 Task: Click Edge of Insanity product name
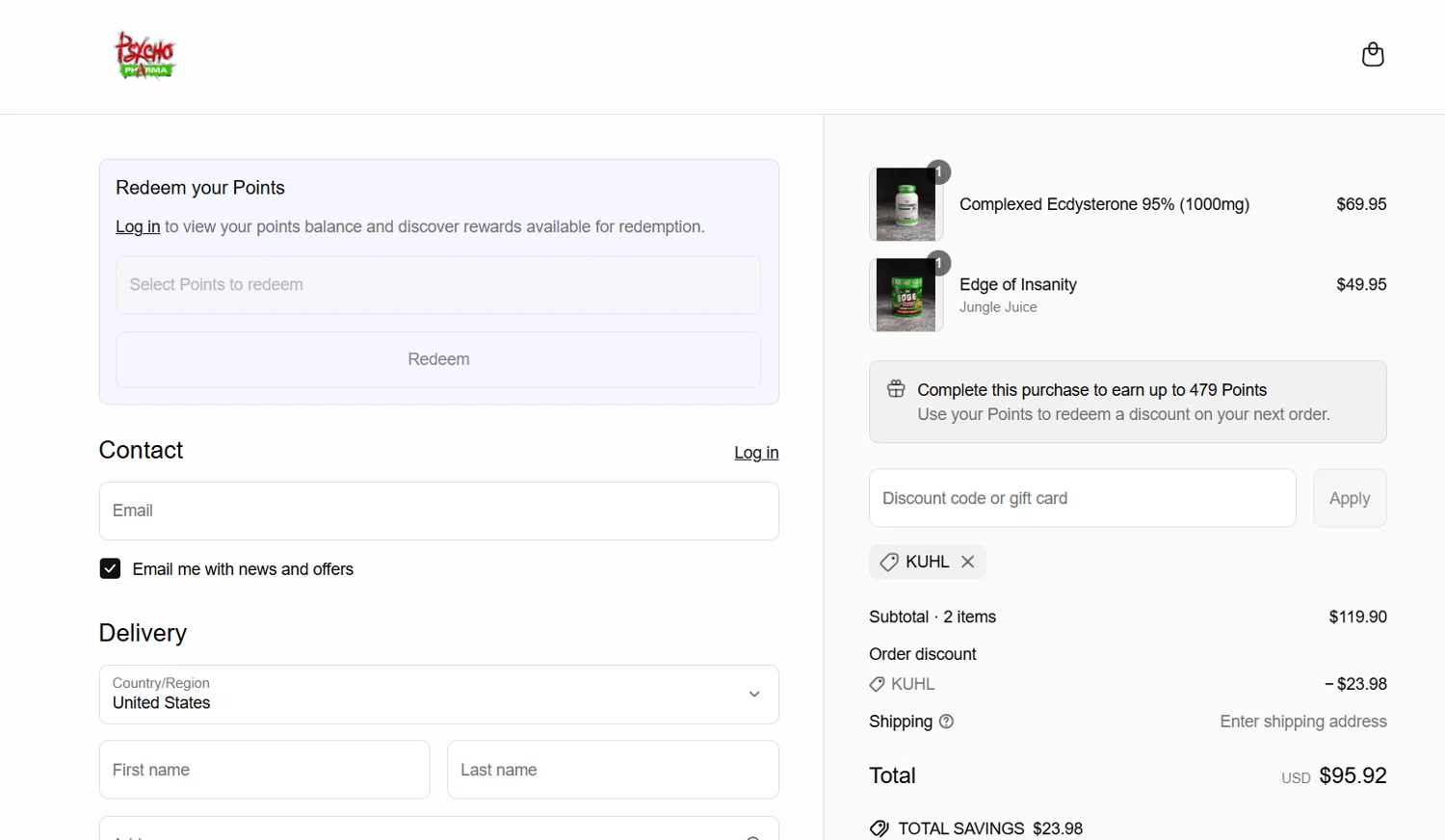point(1018,284)
